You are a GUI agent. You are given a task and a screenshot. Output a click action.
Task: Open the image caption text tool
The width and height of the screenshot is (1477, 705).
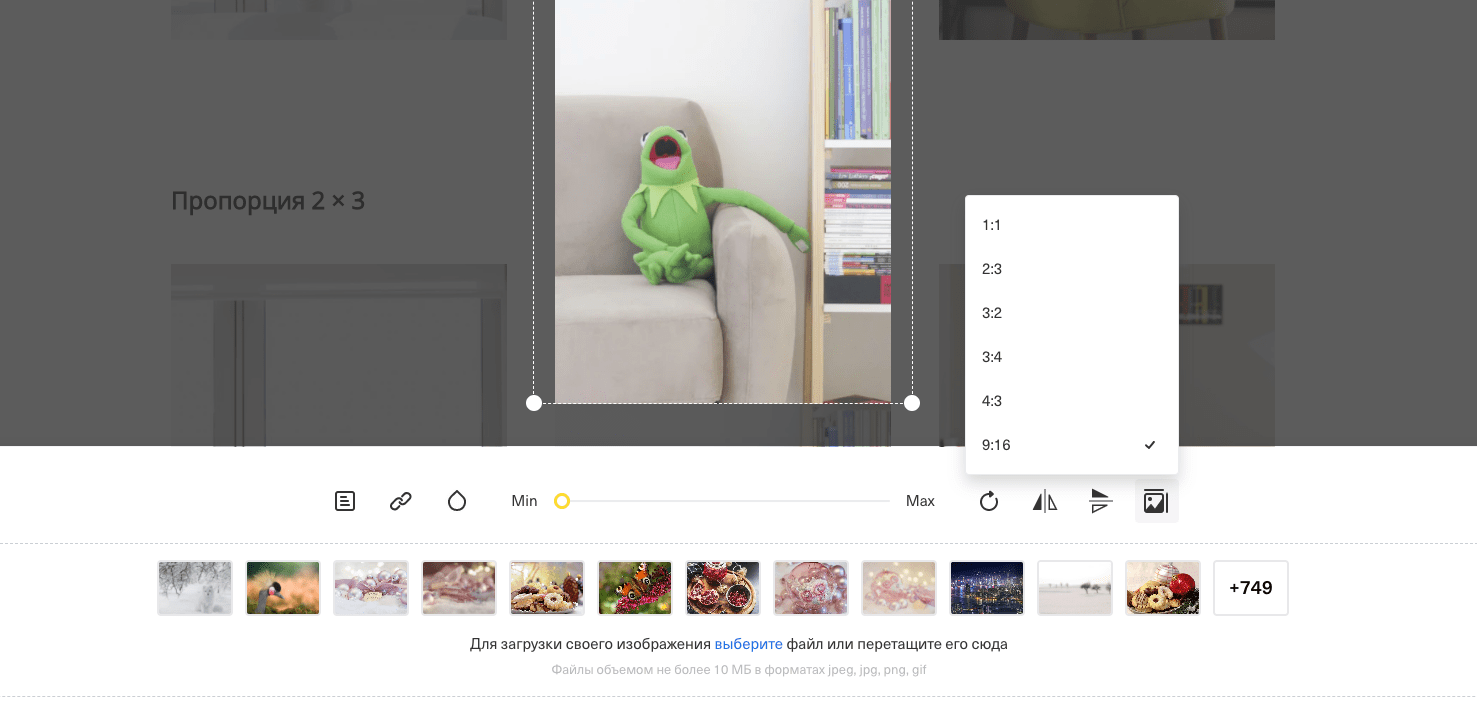345,501
